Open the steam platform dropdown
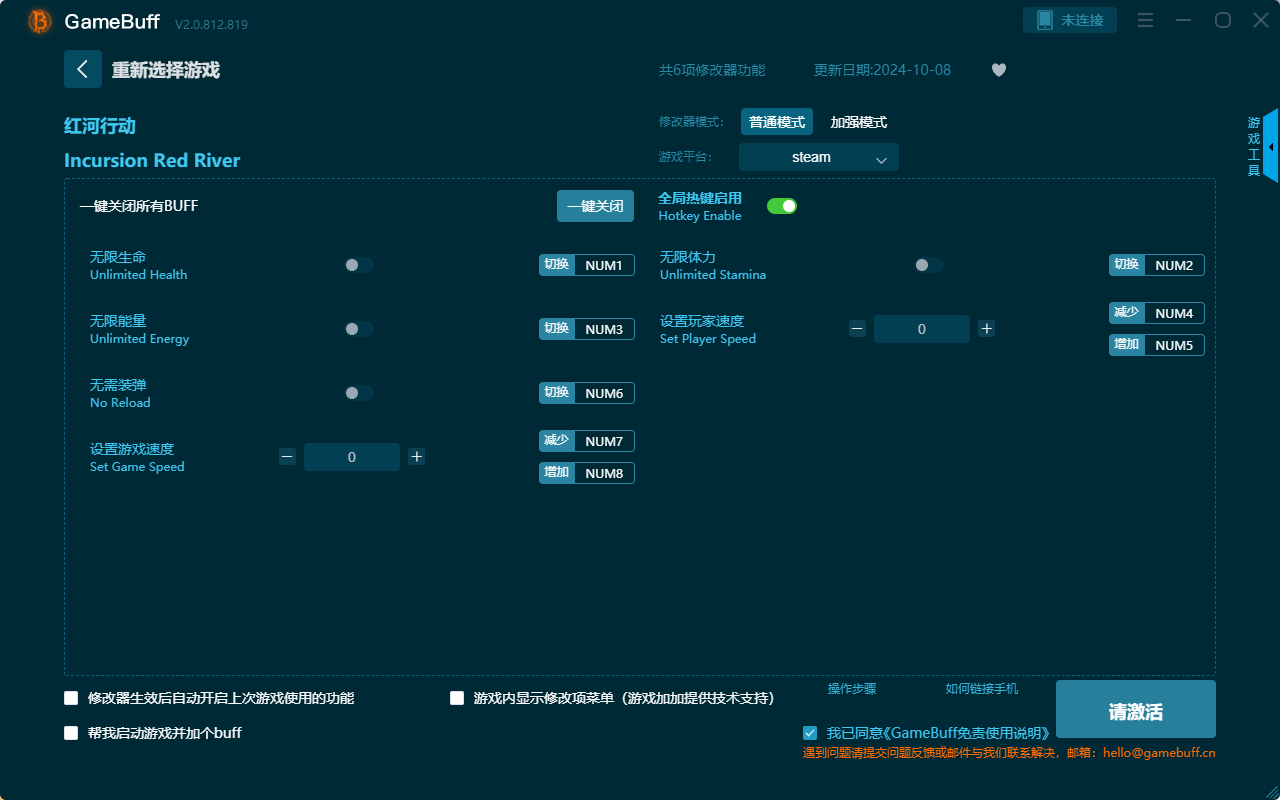The height and width of the screenshot is (800, 1280). coord(818,157)
